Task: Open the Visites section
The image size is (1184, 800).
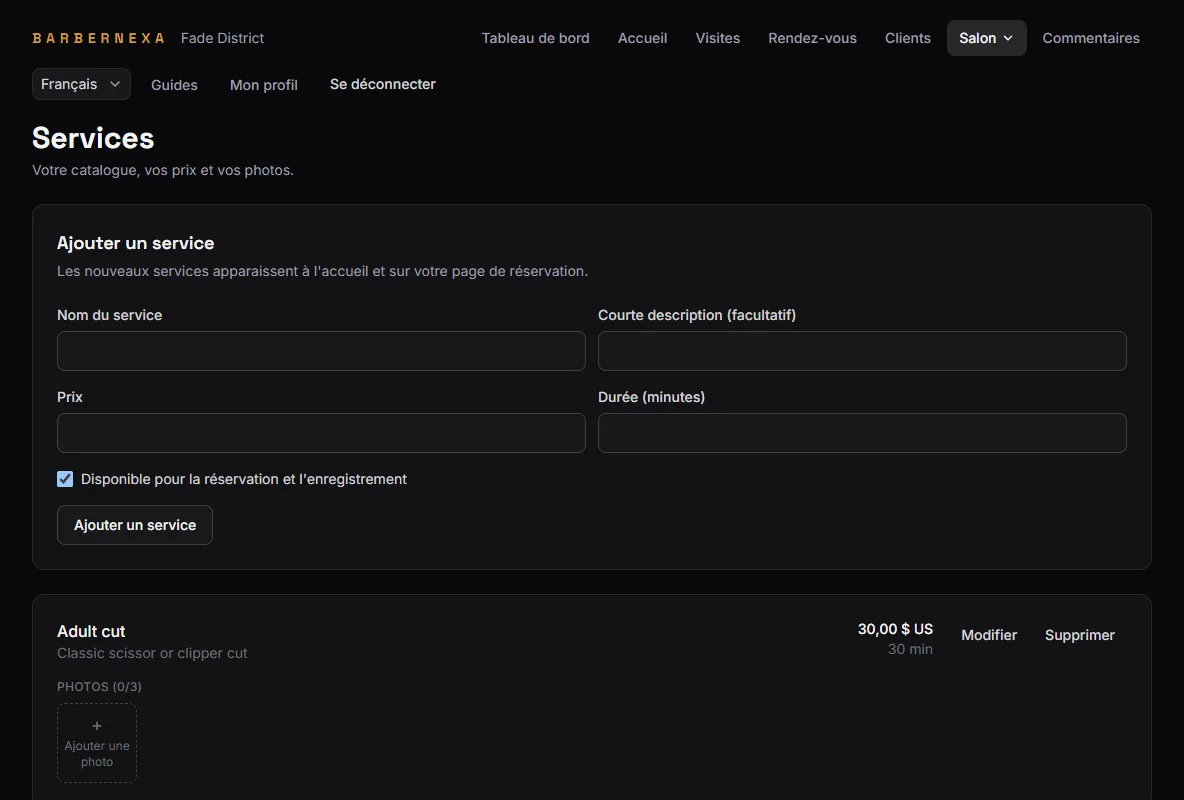Action: click(717, 38)
